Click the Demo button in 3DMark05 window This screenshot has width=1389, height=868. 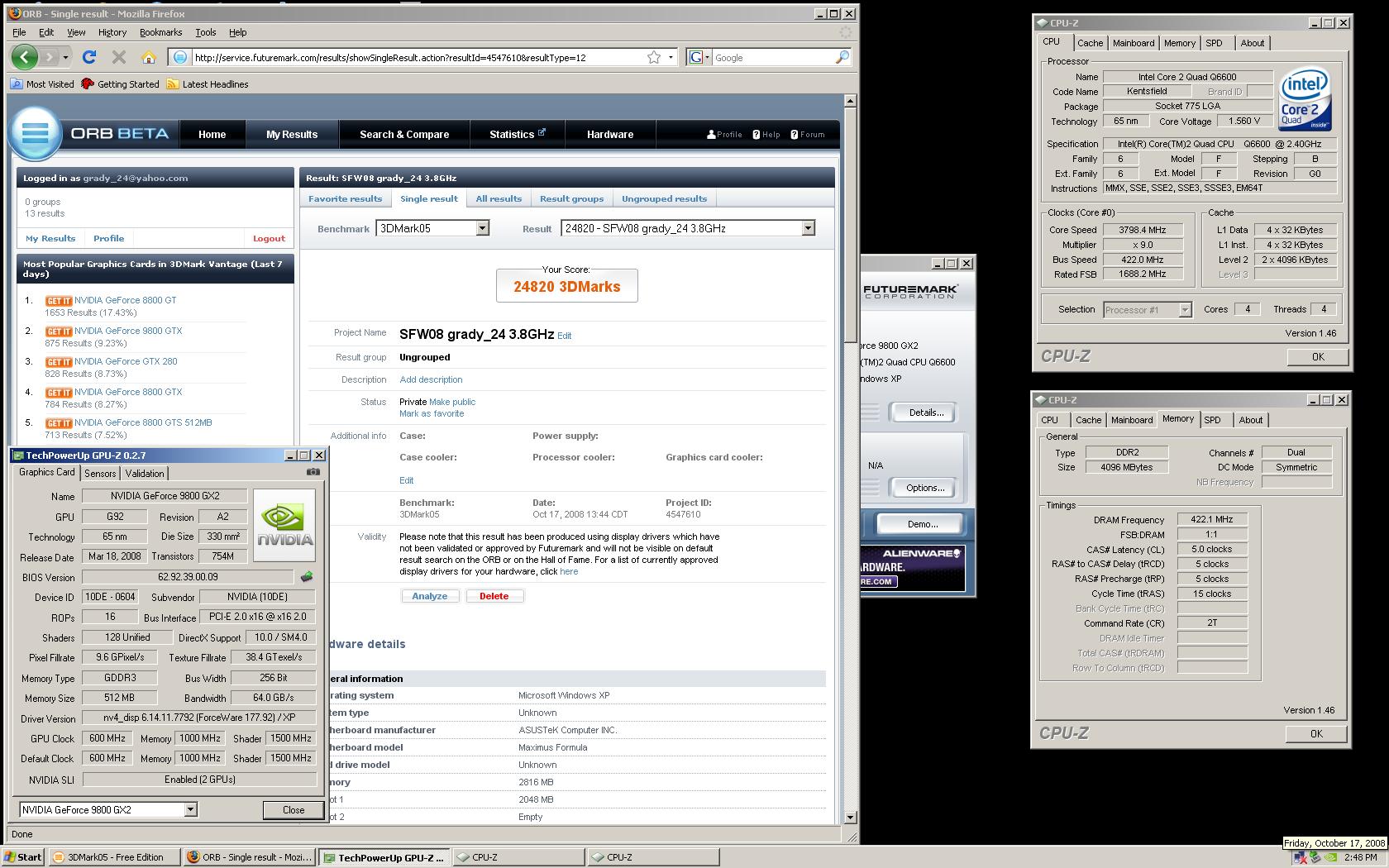point(922,524)
